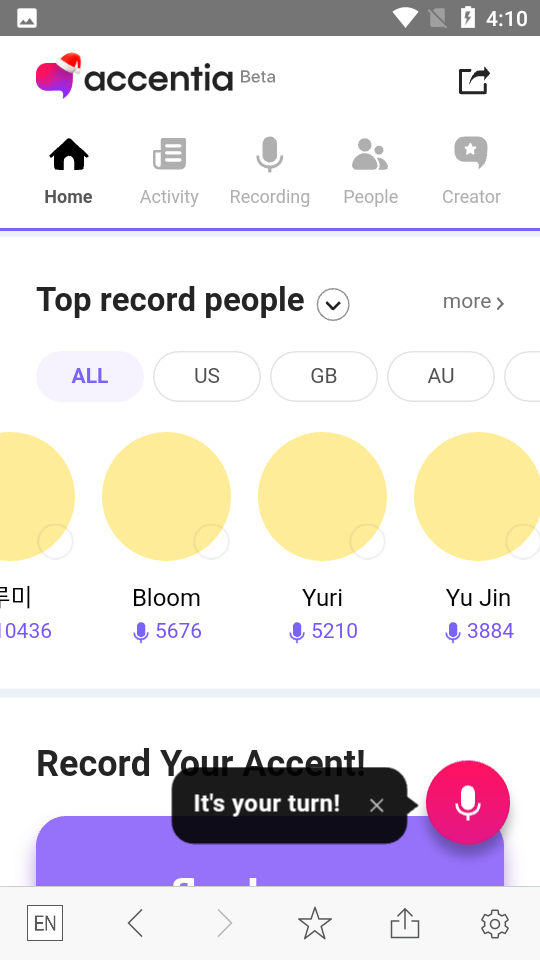Dismiss the It's your turn tooltip
Viewport: 540px width, 960px height.
coord(377,806)
